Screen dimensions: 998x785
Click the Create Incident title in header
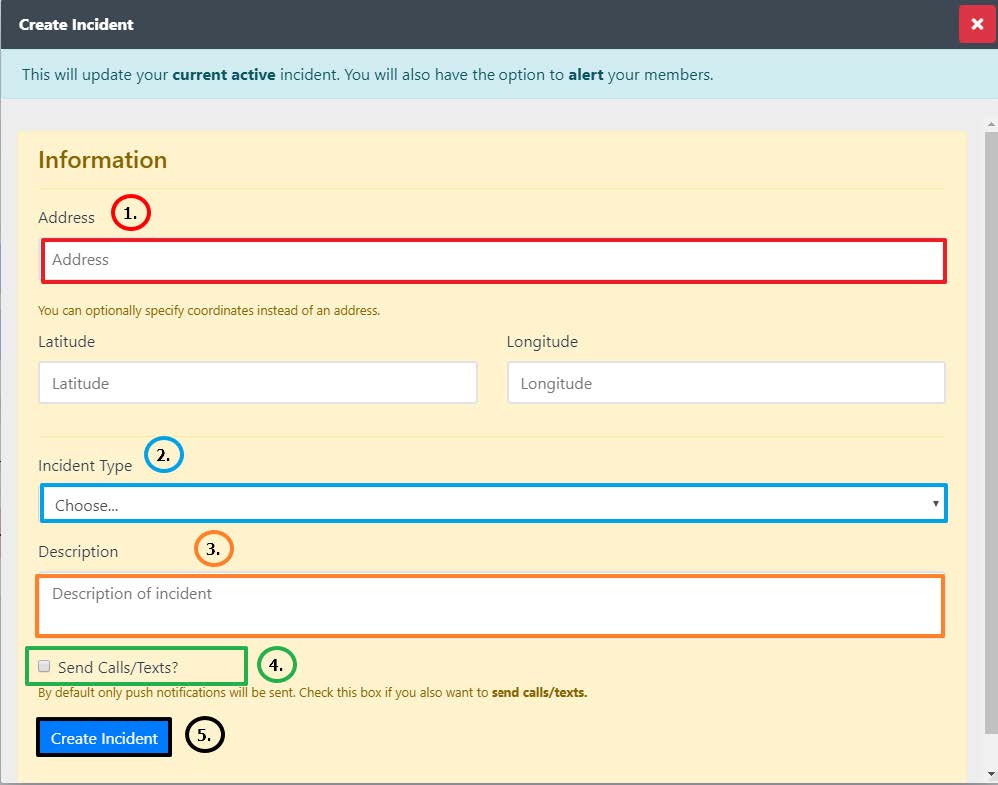(x=76, y=24)
